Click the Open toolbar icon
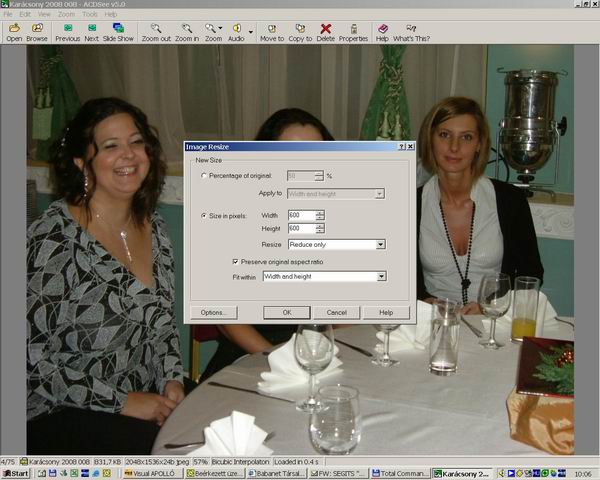Image resolution: width=600 pixels, height=480 pixels. pyautogui.click(x=14, y=32)
